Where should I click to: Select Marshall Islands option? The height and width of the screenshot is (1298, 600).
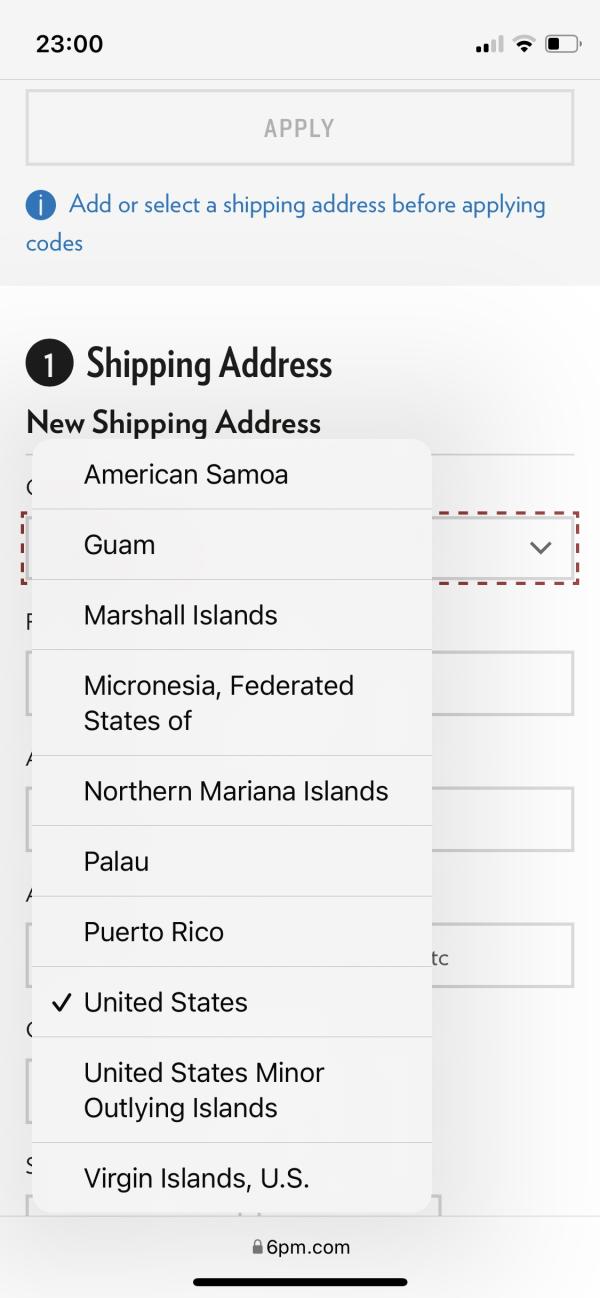click(232, 614)
